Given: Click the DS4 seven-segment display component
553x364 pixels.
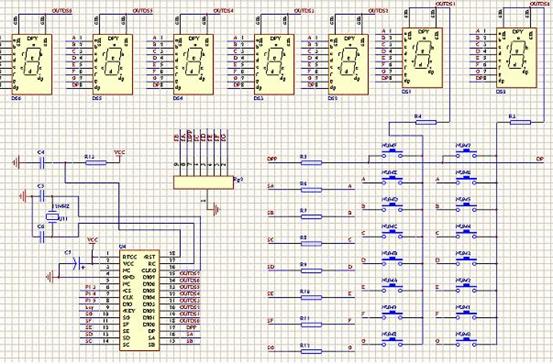Looking at the screenshot, I should click(193, 64).
